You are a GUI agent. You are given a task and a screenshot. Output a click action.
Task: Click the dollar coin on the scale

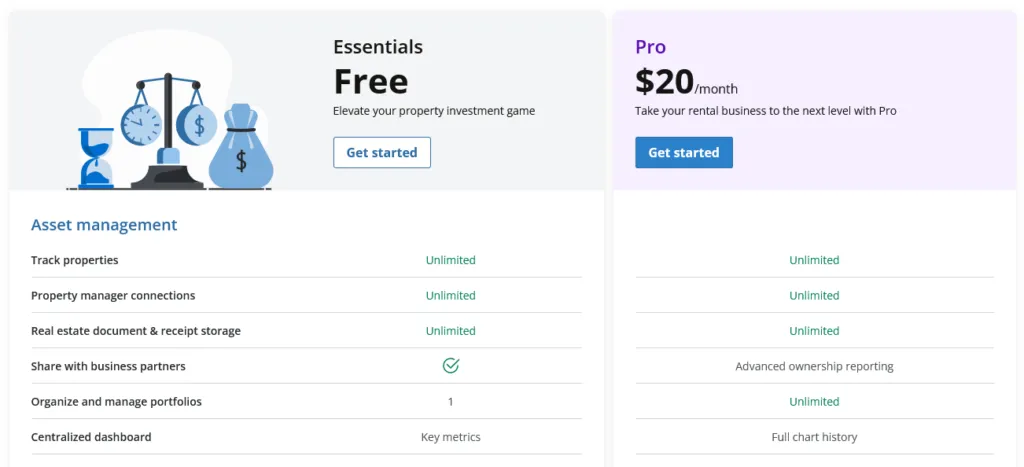click(197, 124)
